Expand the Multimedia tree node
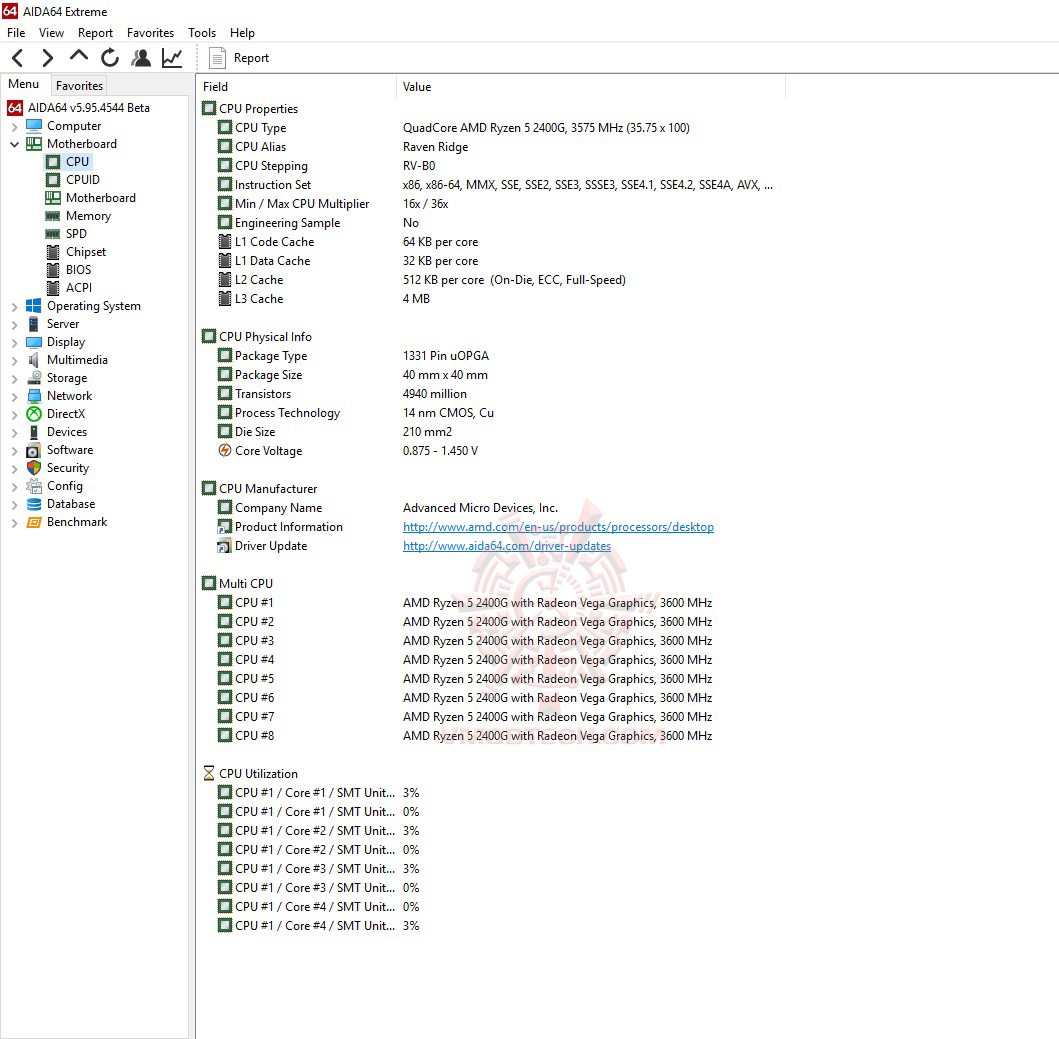This screenshot has height=1039, width=1059. (x=14, y=360)
